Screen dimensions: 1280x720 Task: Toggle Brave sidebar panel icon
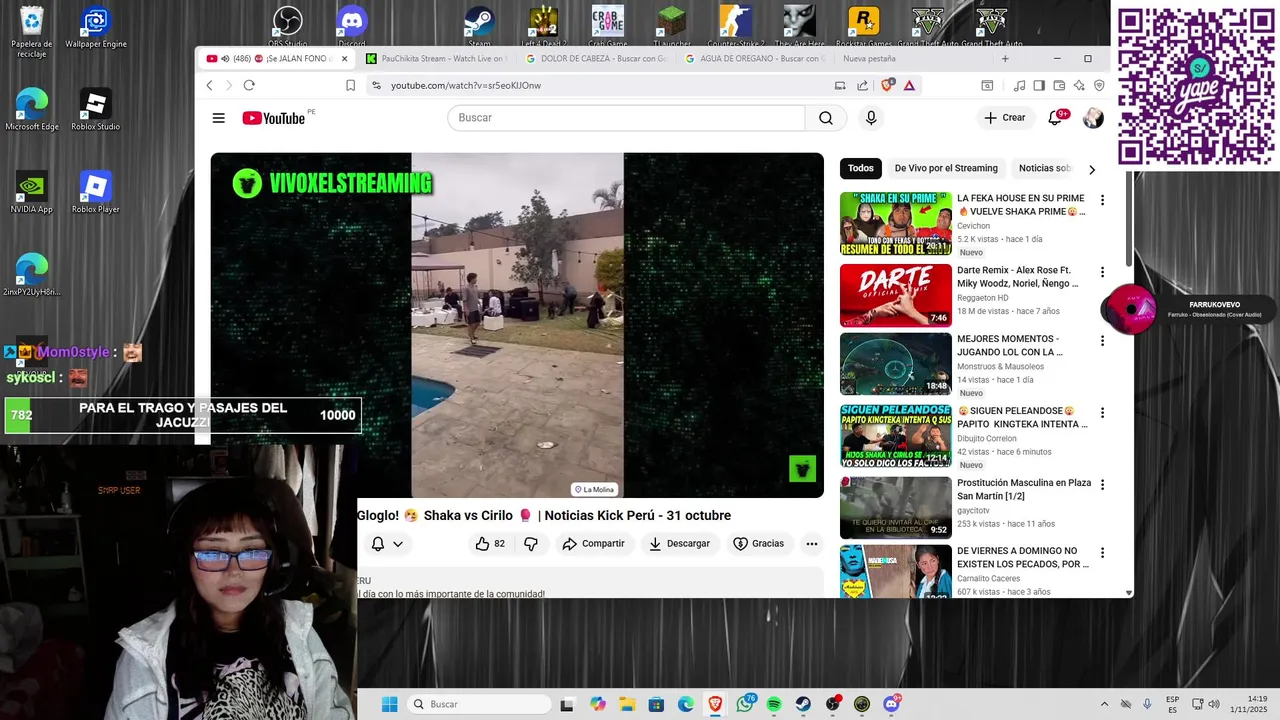pos(1039,85)
